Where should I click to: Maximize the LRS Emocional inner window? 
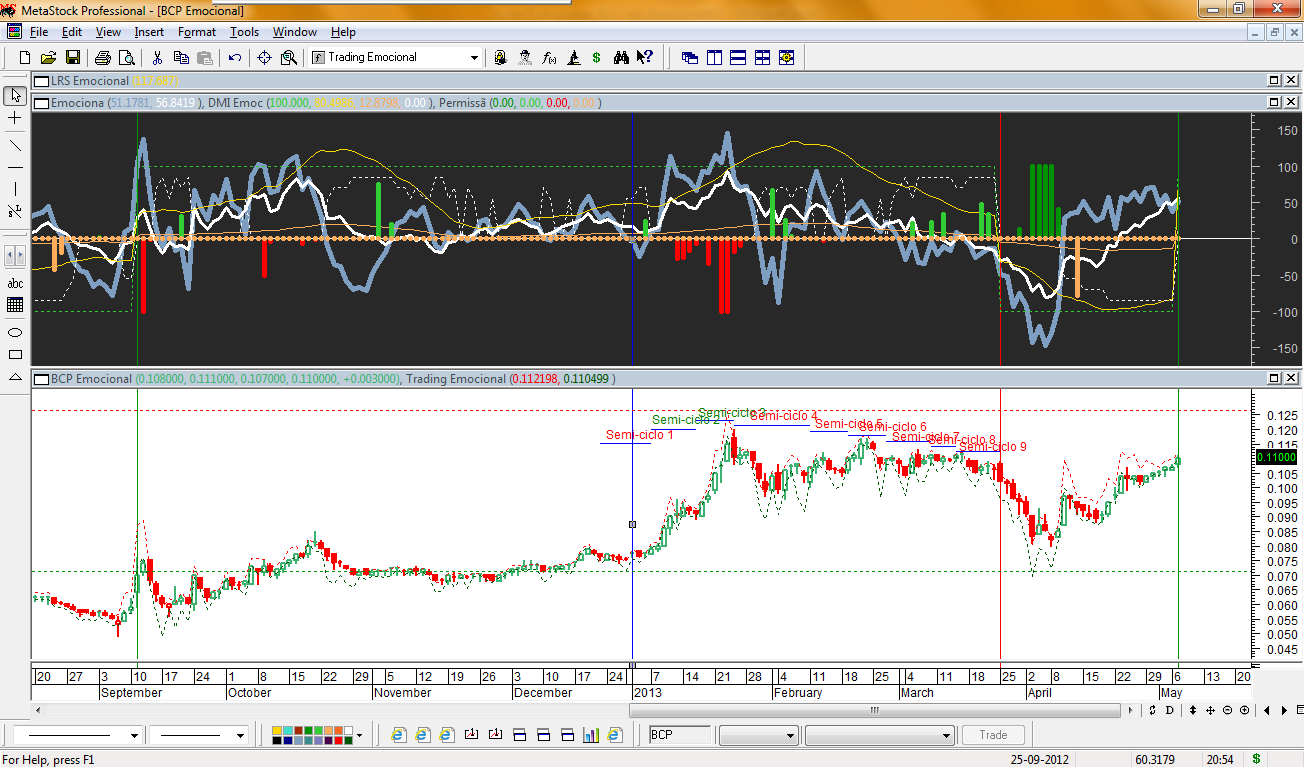[x=1274, y=81]
